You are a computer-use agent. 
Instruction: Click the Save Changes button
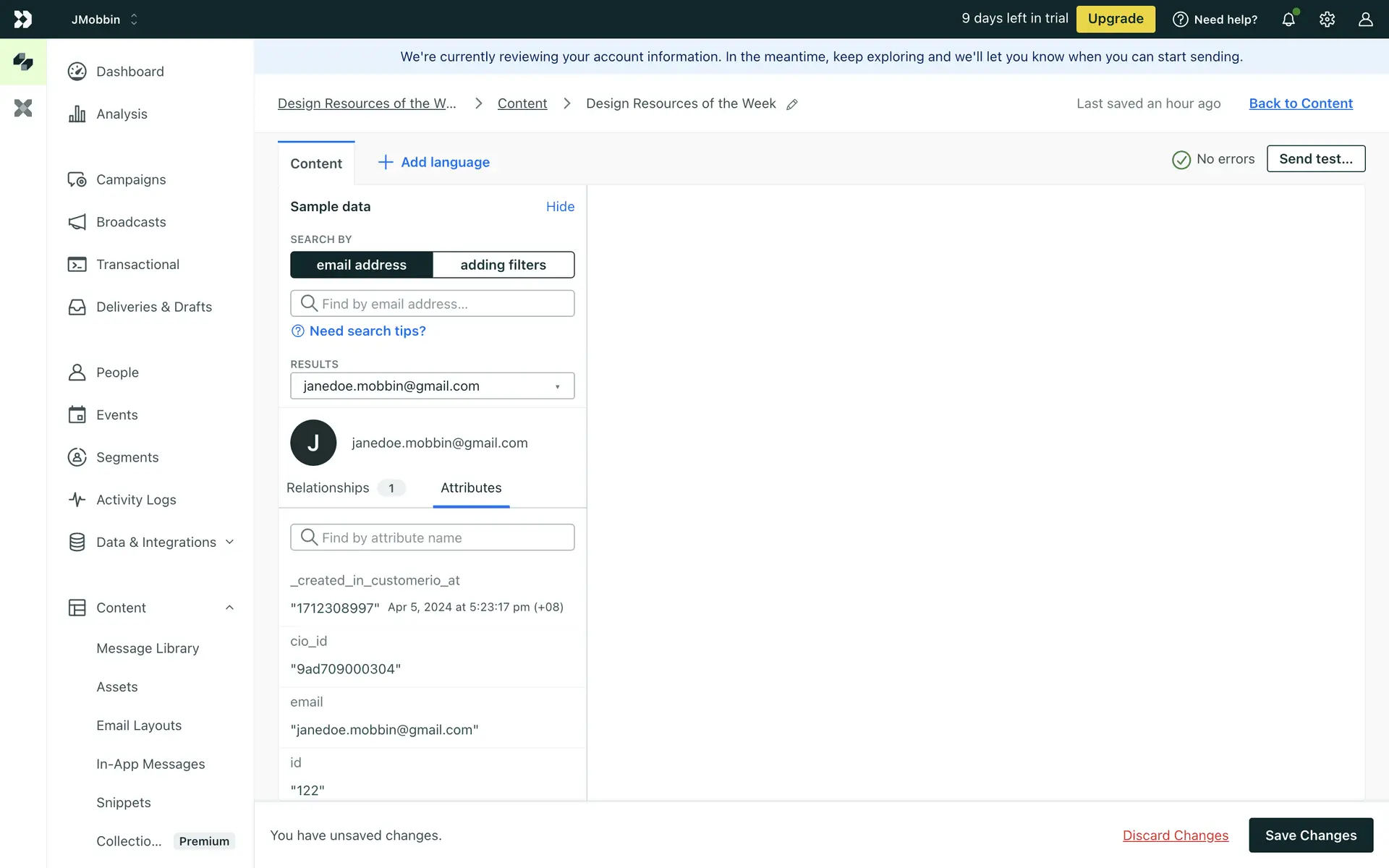pyautogui.click(x=1310, y=835)
